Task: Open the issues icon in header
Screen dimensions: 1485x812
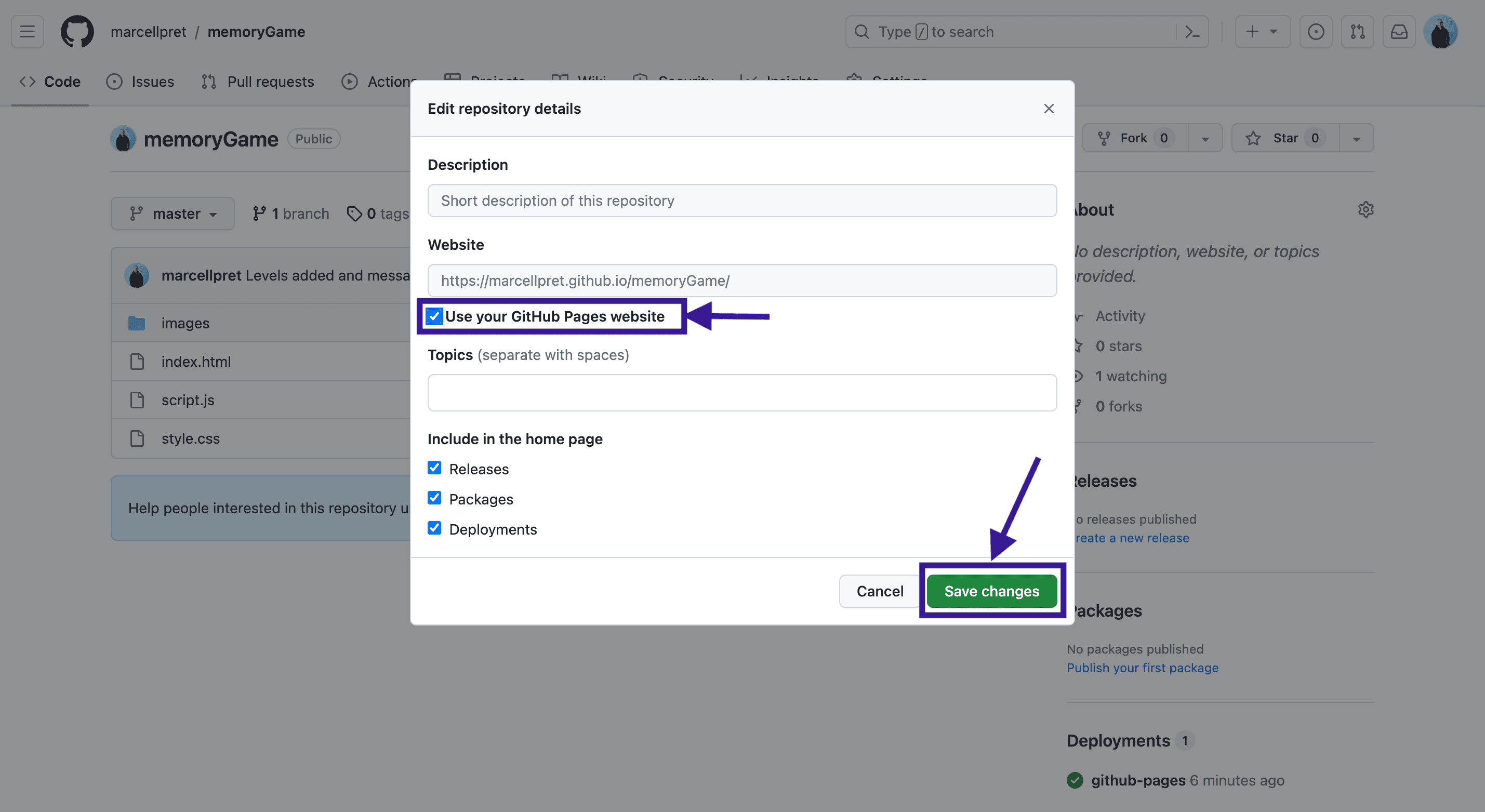Action: [1316, 32]
